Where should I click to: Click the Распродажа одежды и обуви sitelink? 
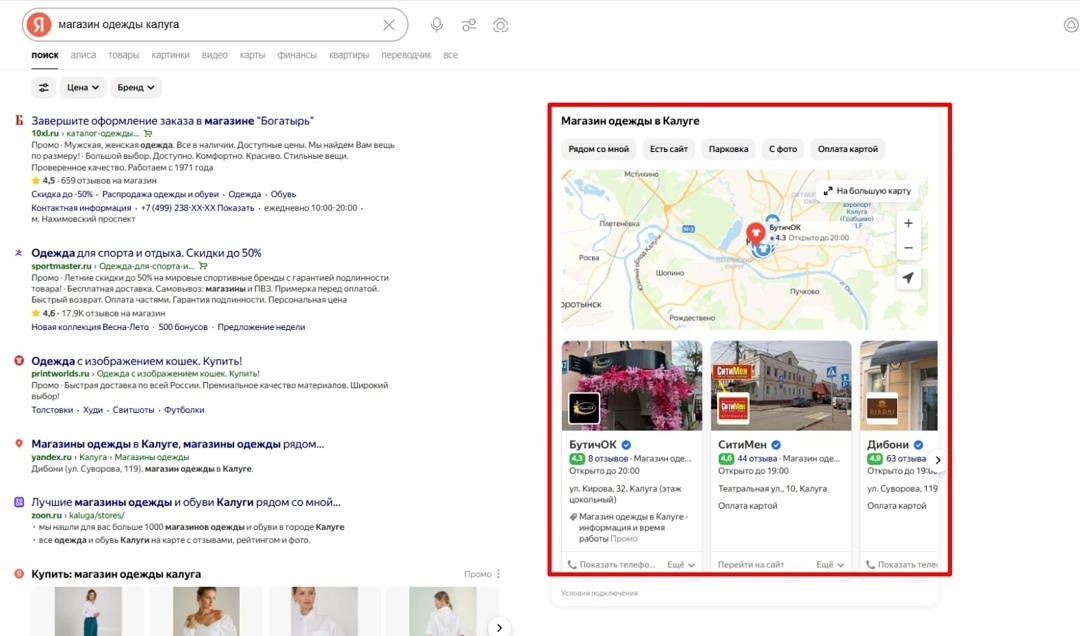click(x=160, y=194)
